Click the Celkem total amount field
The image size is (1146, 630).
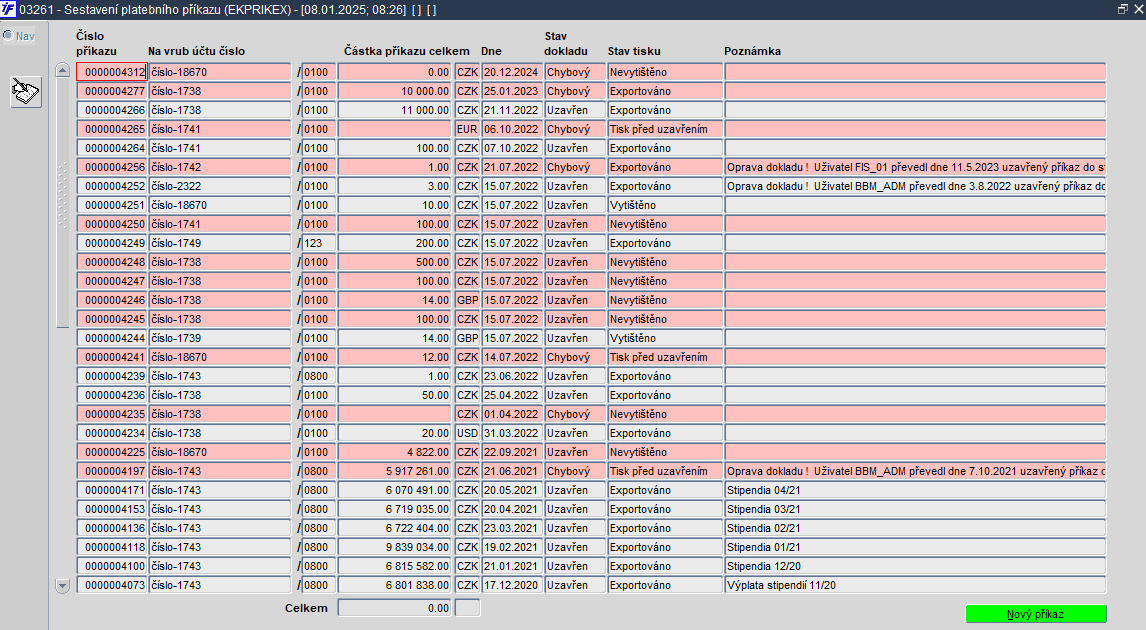[395, 608]
